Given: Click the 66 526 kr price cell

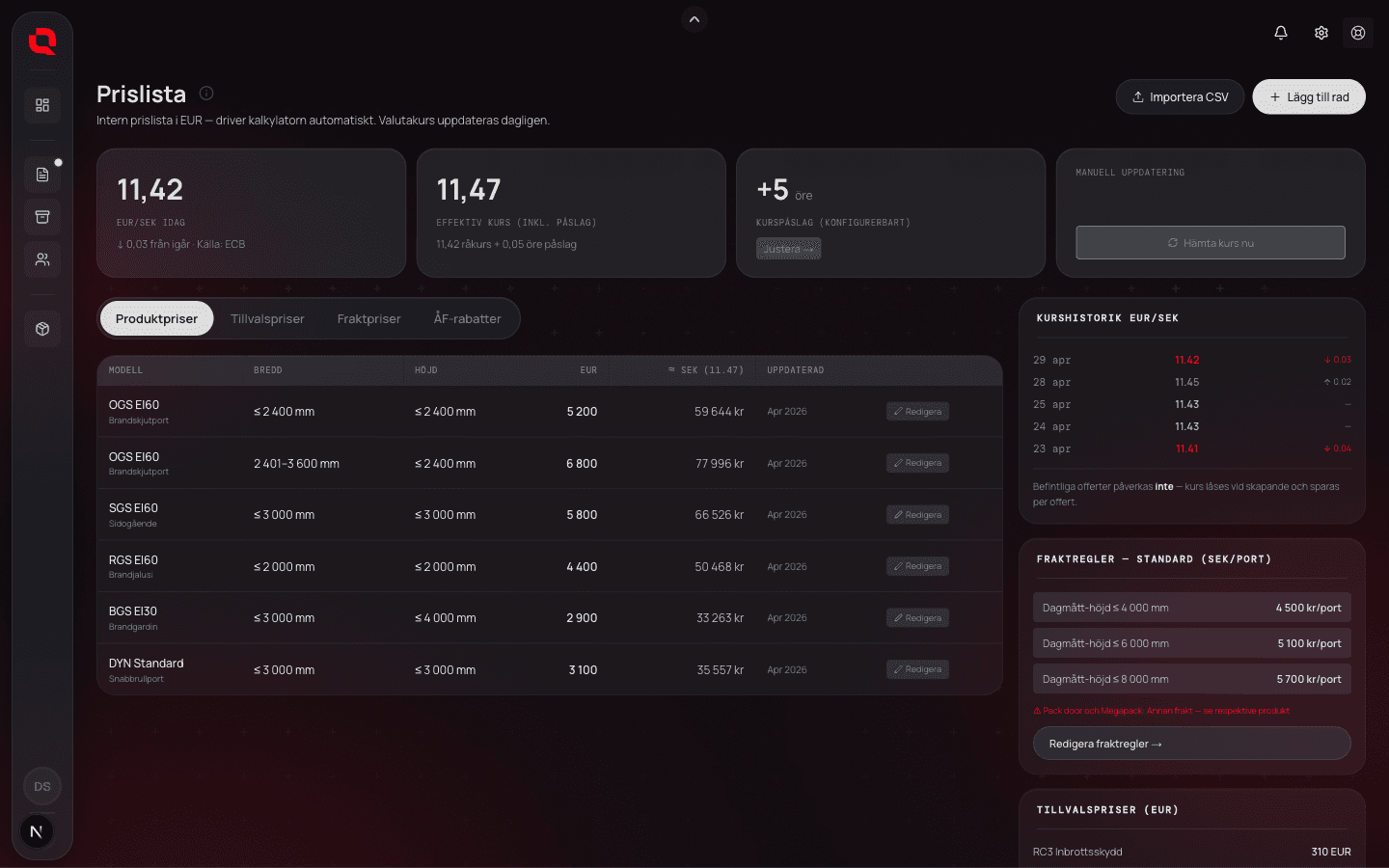Looking at the screenshot, I should pyautogui.click(x=719, y=515).
